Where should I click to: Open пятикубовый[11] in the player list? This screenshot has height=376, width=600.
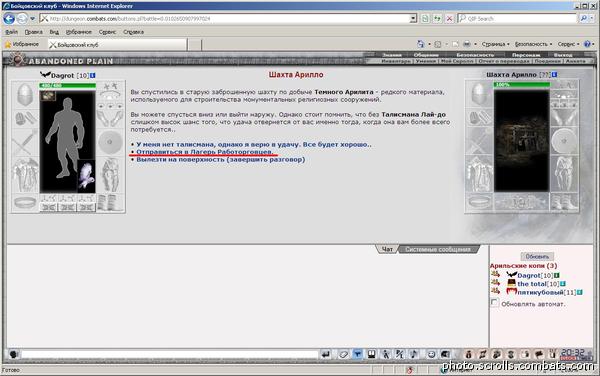(546, 292)
